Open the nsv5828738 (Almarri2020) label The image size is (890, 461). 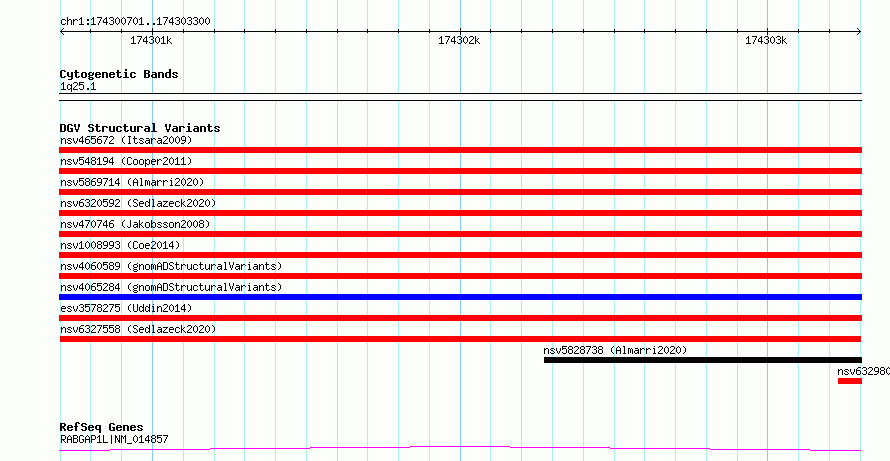click(615, 350)
